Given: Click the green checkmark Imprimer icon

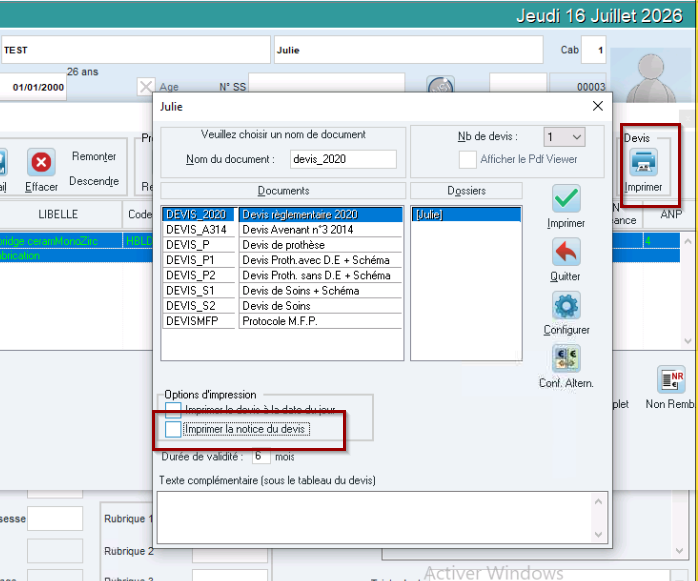Looking at the screenshot, I should (566, 198).
